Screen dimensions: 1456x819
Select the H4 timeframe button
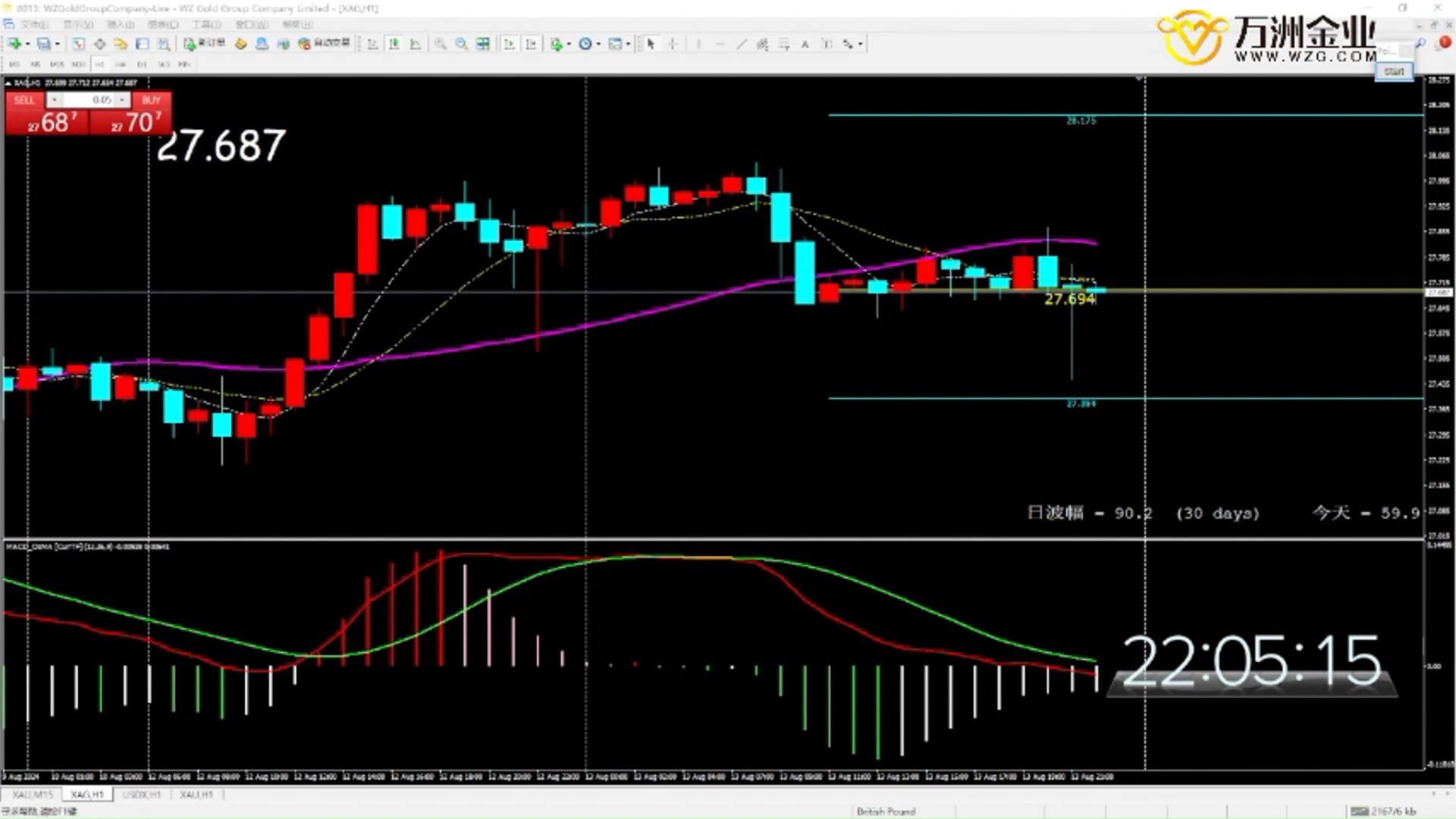121,64
